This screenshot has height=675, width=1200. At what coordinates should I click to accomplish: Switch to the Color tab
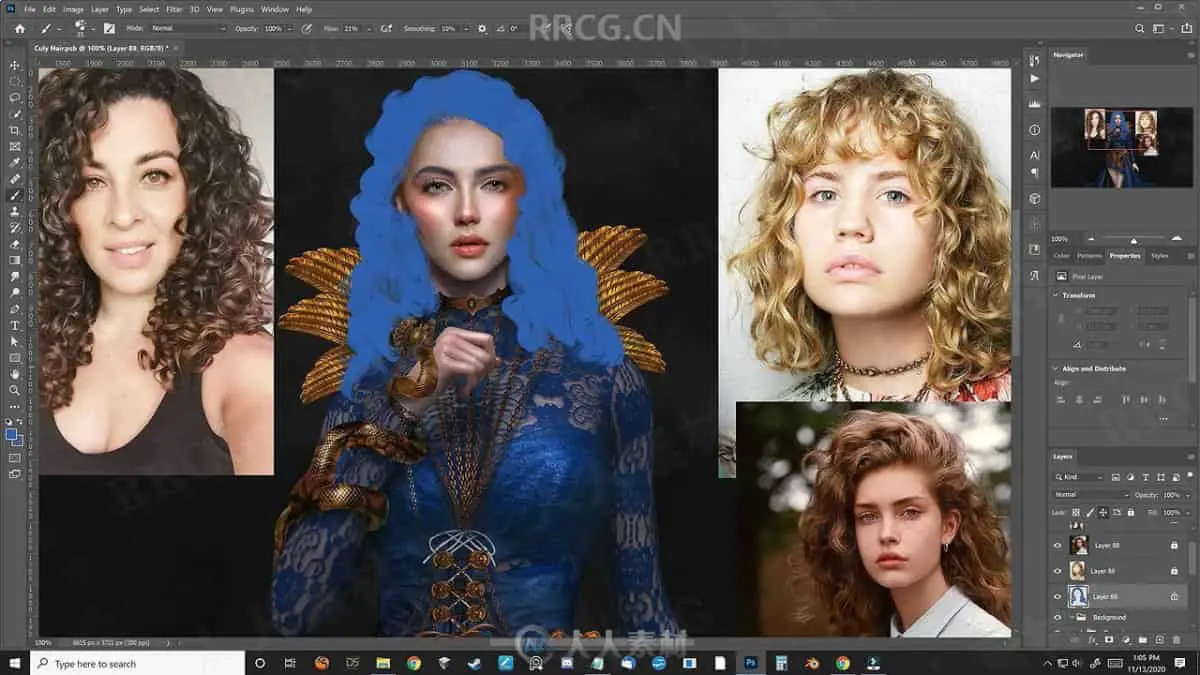pos(1061,256)
